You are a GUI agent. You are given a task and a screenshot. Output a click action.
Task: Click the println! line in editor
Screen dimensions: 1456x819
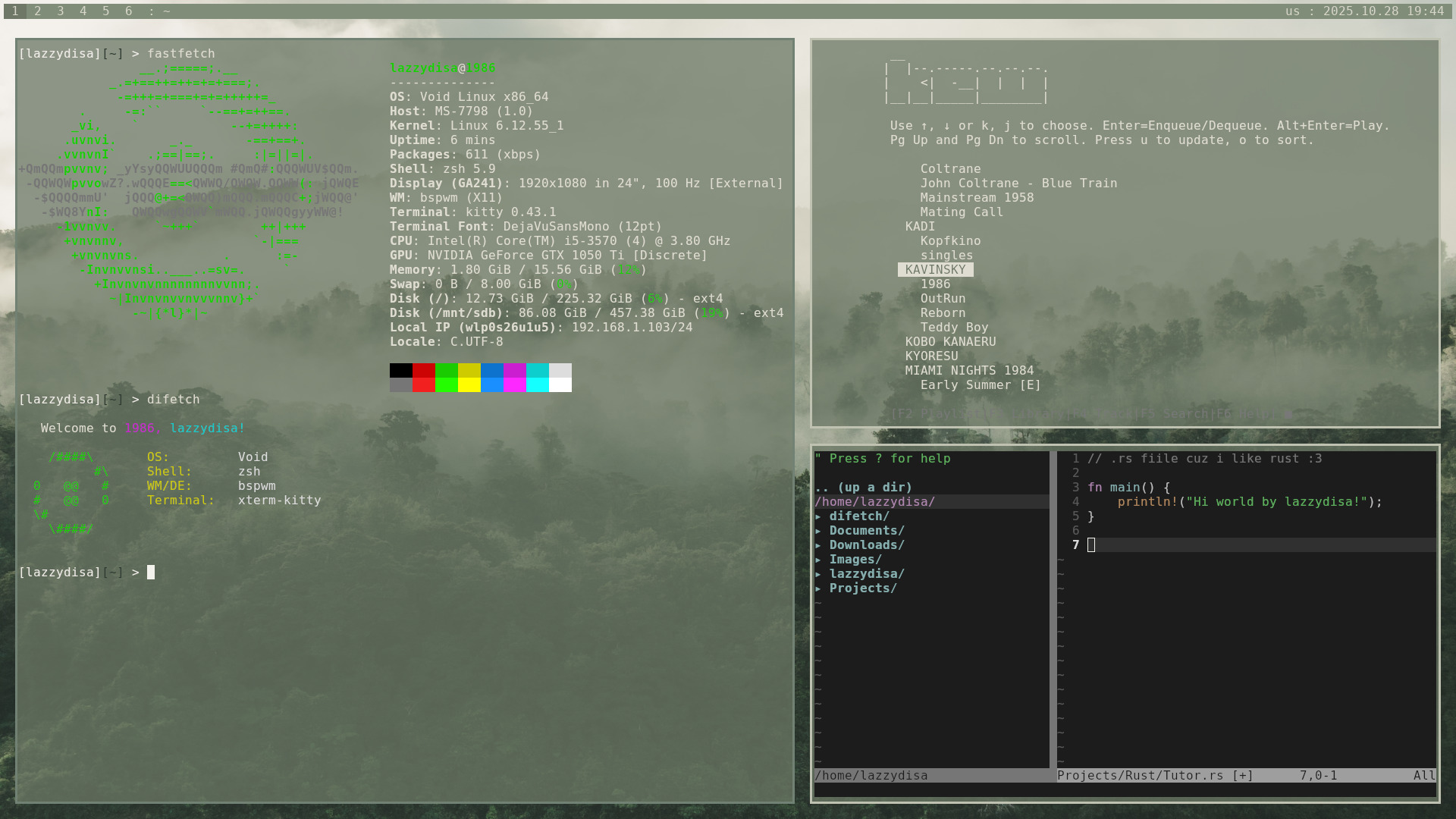click(x=1249, y=502)
